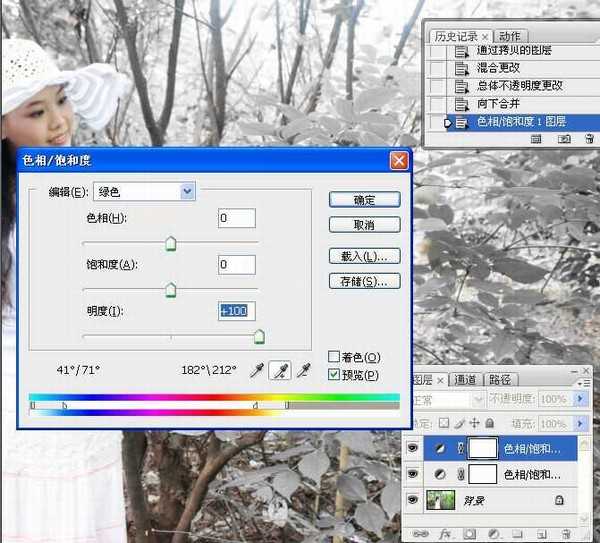Enable the 着色 (Colorize) checkbox
Image resolution: width=600 pixels, height=543 pixels.
334,357
